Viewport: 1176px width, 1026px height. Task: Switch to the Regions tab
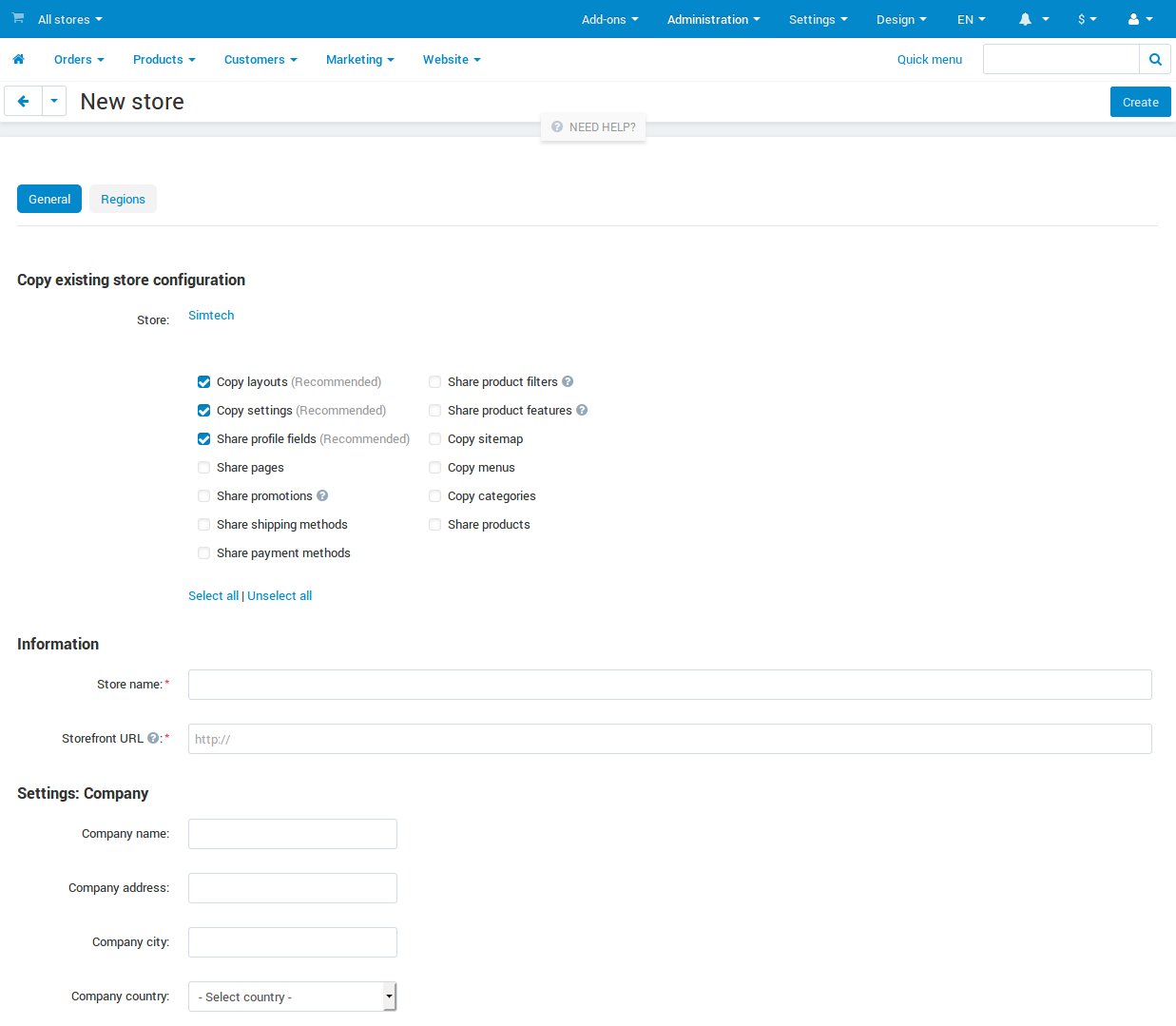pyautogui.click(x=123, y=199)
